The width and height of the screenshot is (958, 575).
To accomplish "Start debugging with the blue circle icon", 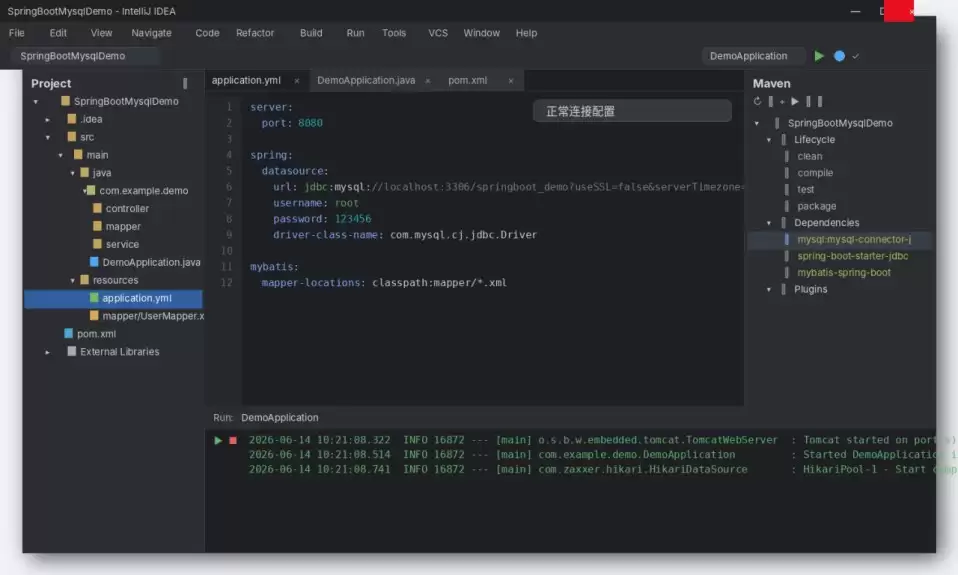I will [839, 56].
